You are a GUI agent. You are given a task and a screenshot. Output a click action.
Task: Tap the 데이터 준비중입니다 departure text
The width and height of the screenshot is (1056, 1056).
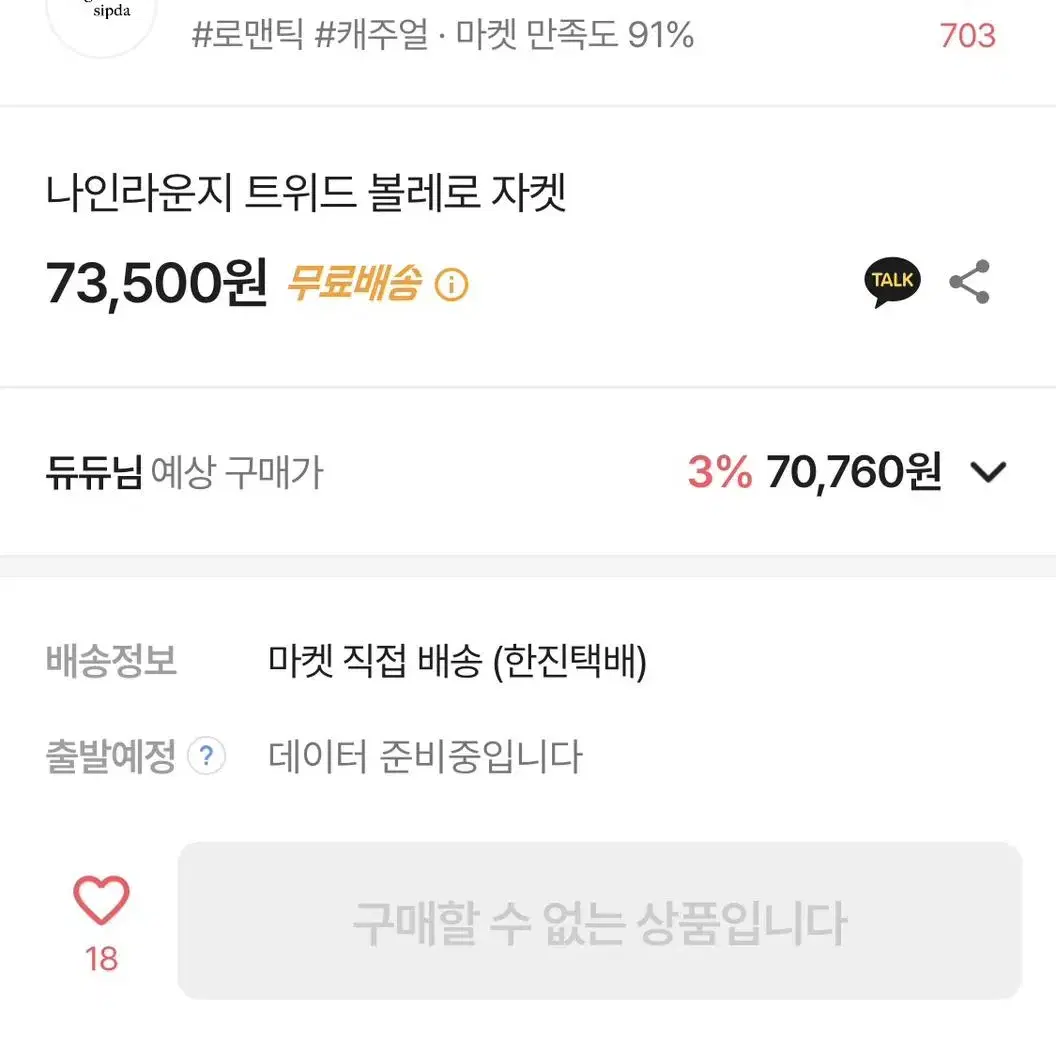click(x=425, y=756)
